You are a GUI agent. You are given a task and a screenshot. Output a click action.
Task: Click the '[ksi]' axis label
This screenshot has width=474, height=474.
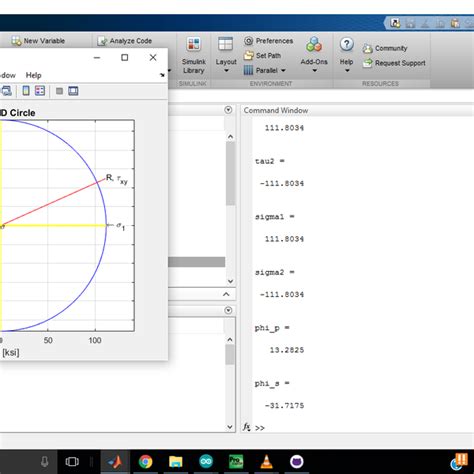point(11,352)
